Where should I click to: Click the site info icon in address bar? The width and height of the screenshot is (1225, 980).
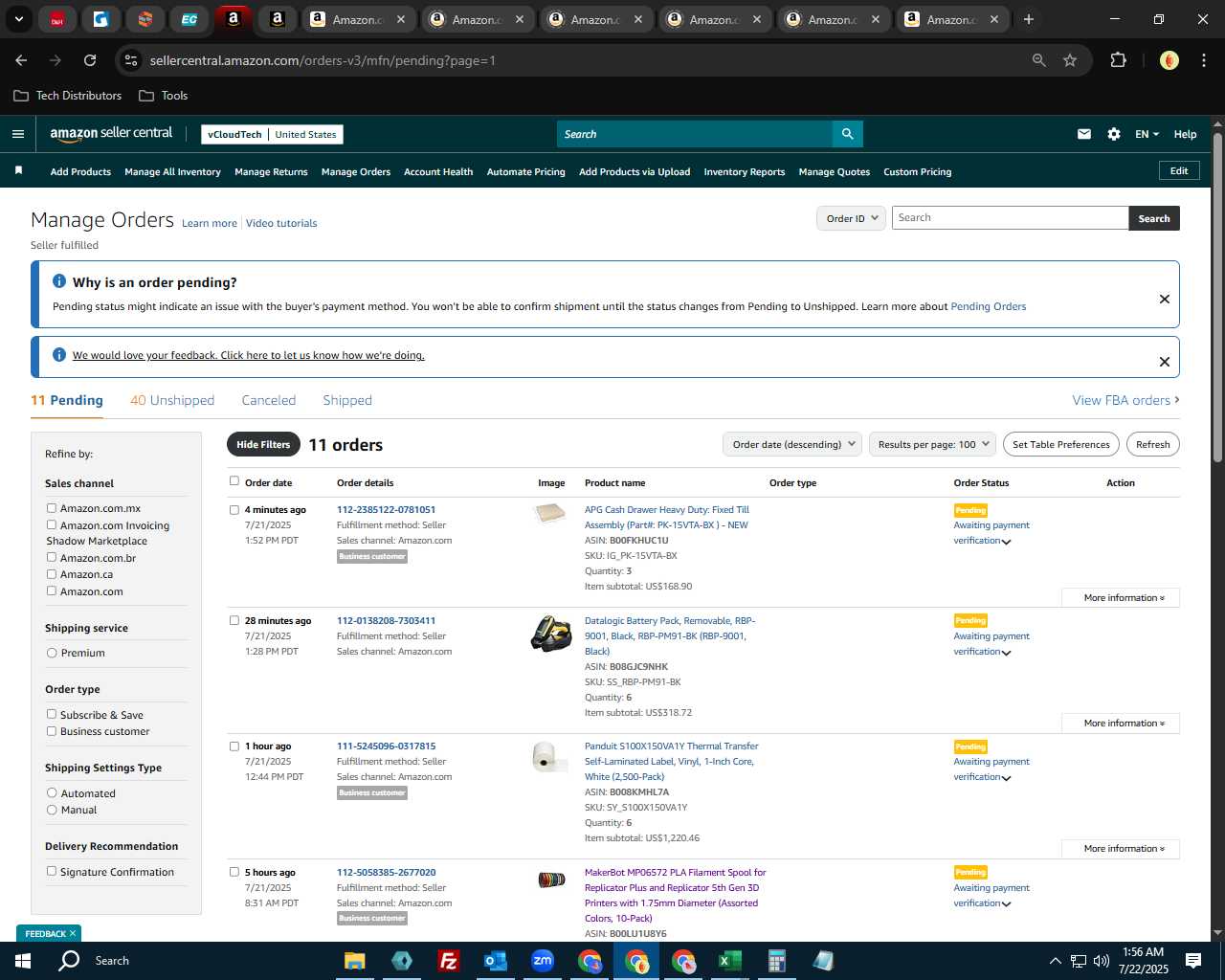[x=131, y=60]
